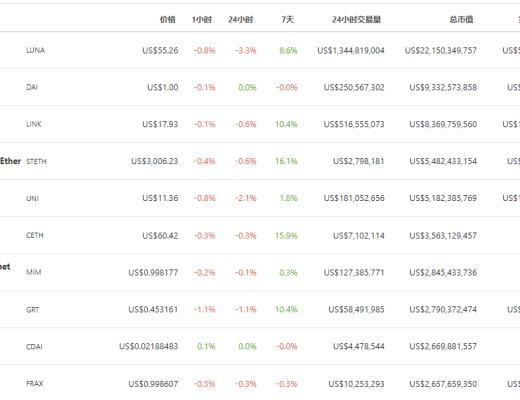Open the GRT coin row
Screen dimensions: 520x400
point(260,310)
